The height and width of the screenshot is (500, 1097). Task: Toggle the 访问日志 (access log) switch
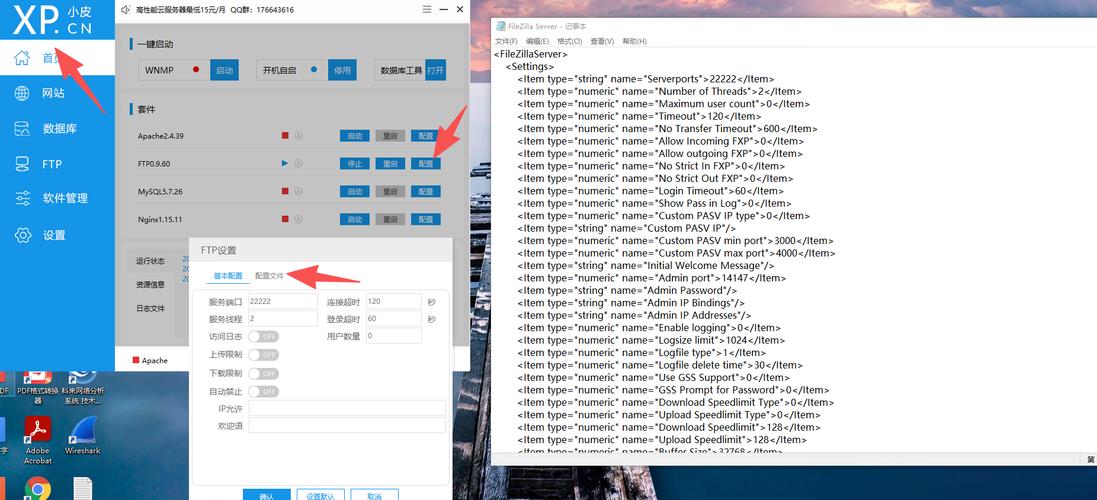[x=263, y=337]
